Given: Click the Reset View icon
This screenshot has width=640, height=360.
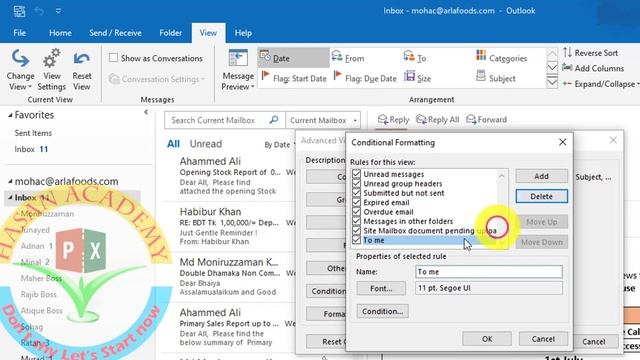Looking at the screenshot, I should coord(82,69).
